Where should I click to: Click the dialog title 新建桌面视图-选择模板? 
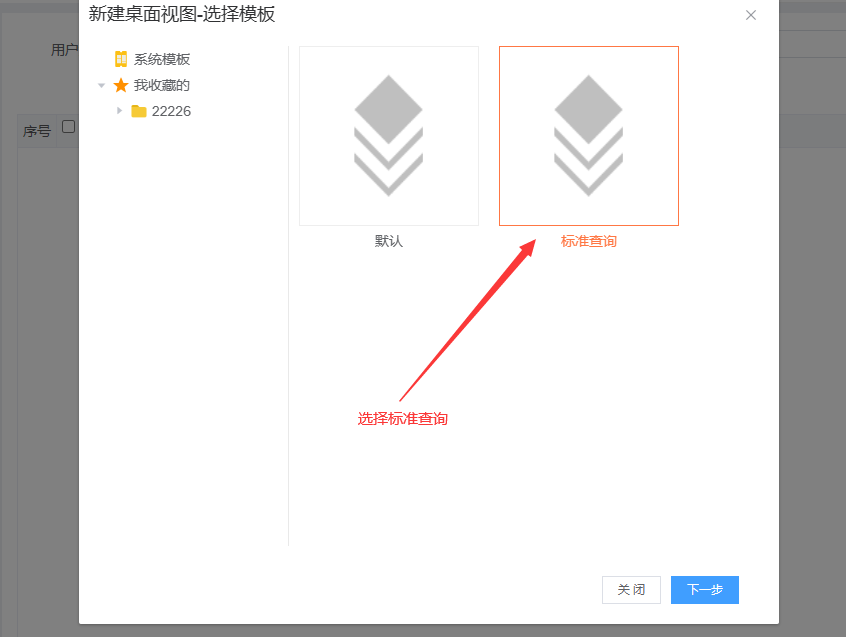(182, 15)
